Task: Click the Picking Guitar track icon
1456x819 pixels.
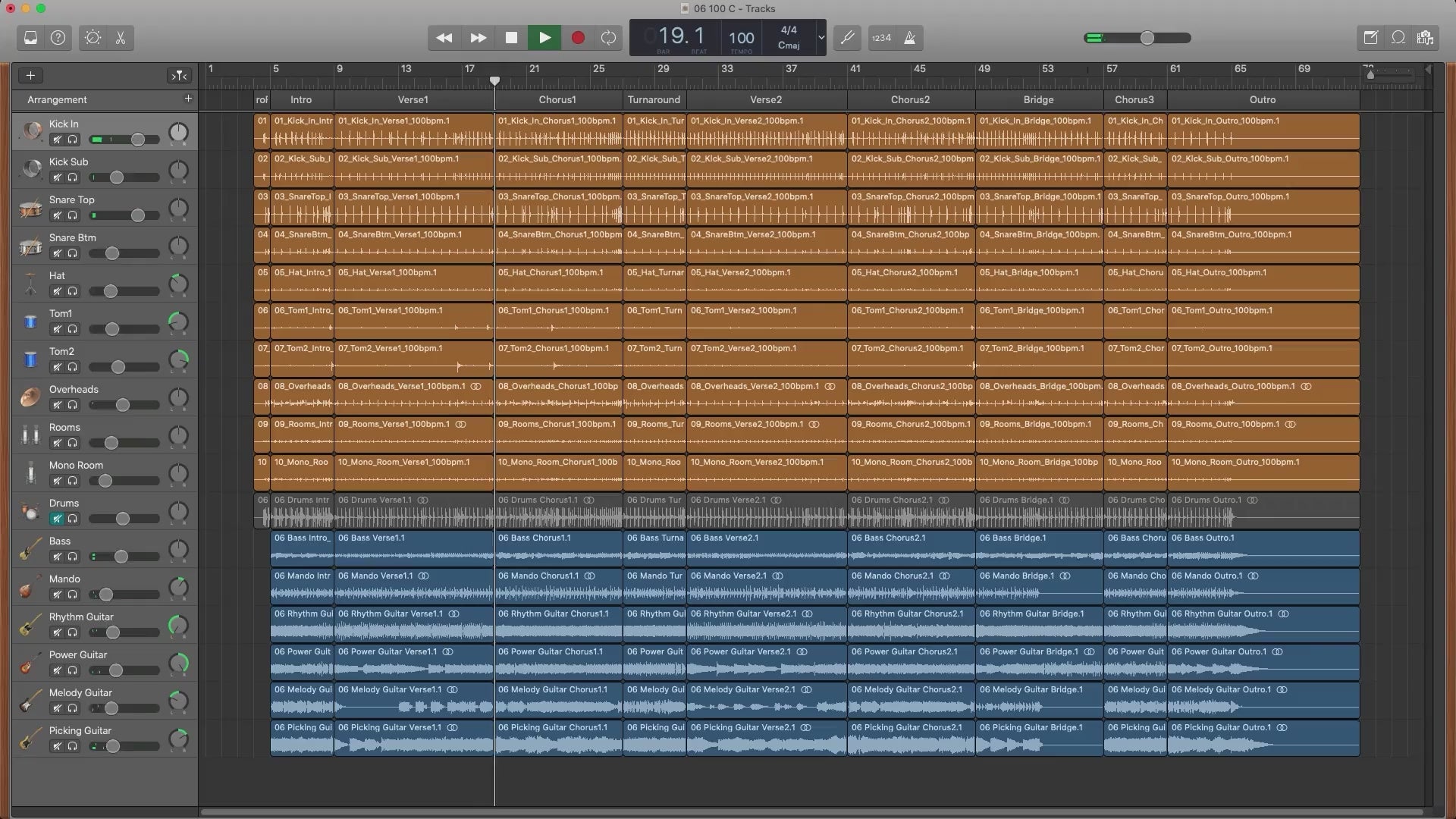Action: 31,739
